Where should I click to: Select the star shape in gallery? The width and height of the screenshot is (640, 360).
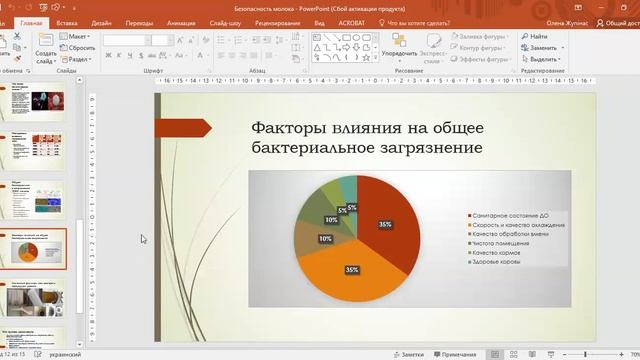coord(366,58)
